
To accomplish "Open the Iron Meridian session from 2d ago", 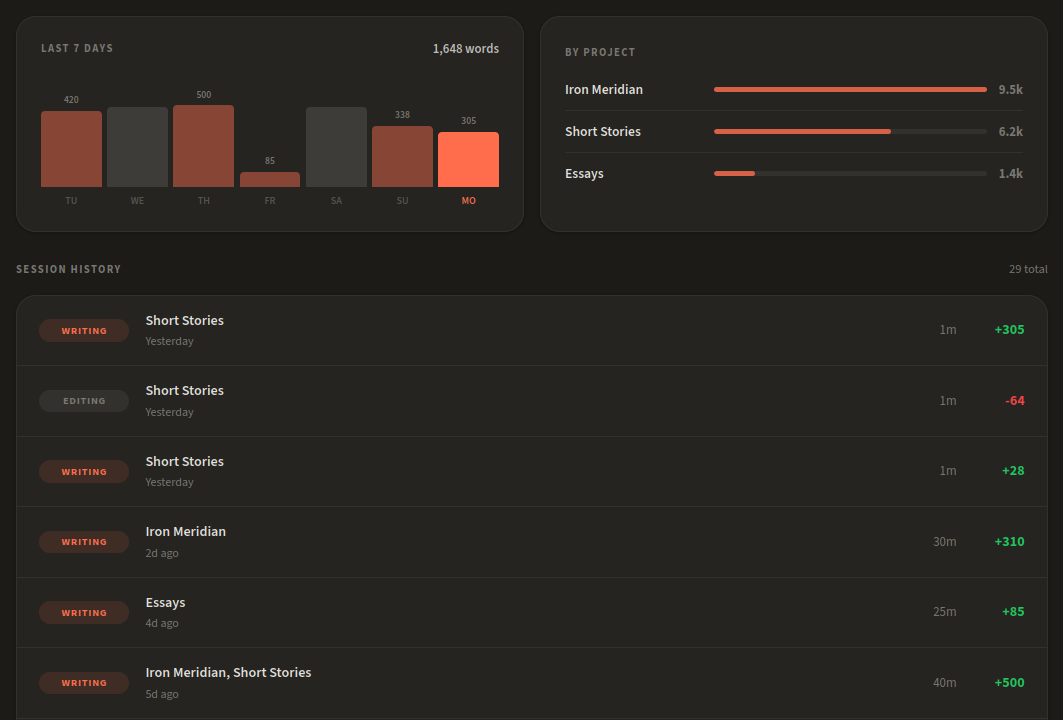I will coord(532,542).
